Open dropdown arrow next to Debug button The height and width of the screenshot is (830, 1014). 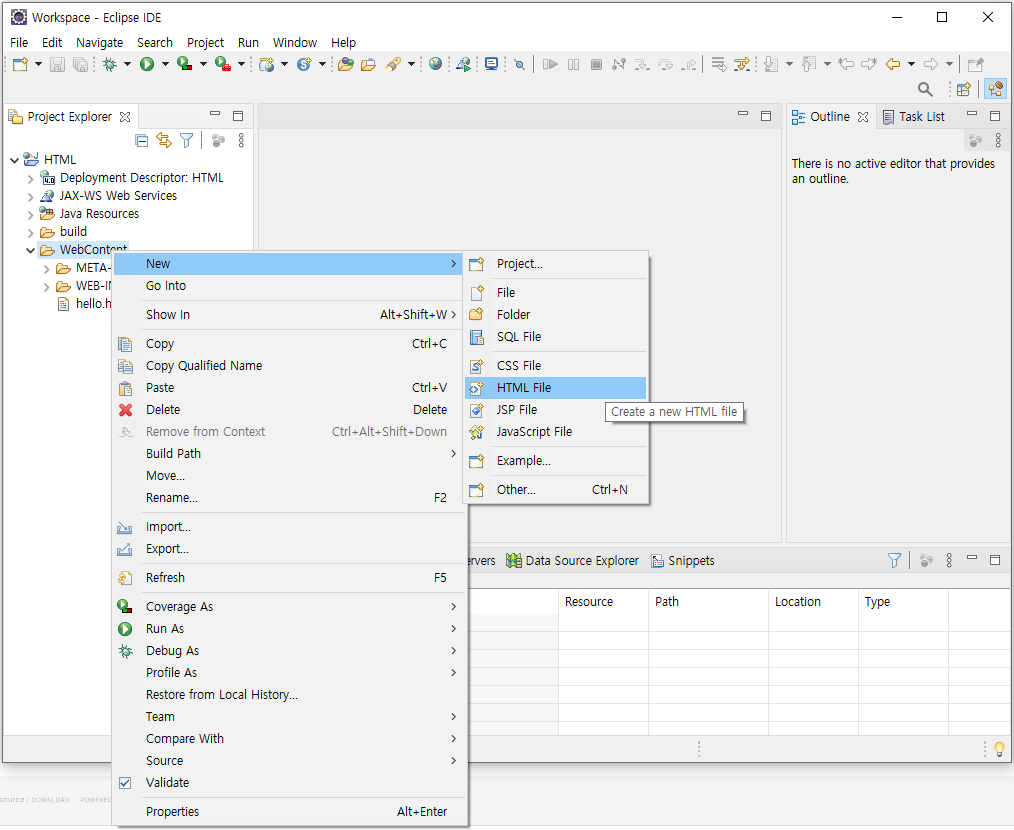point(127,64)
